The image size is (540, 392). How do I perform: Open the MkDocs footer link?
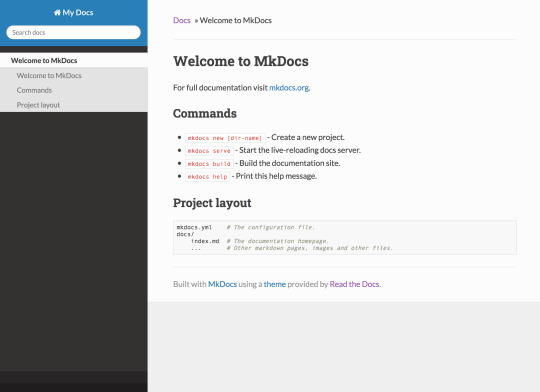[222, 284]
